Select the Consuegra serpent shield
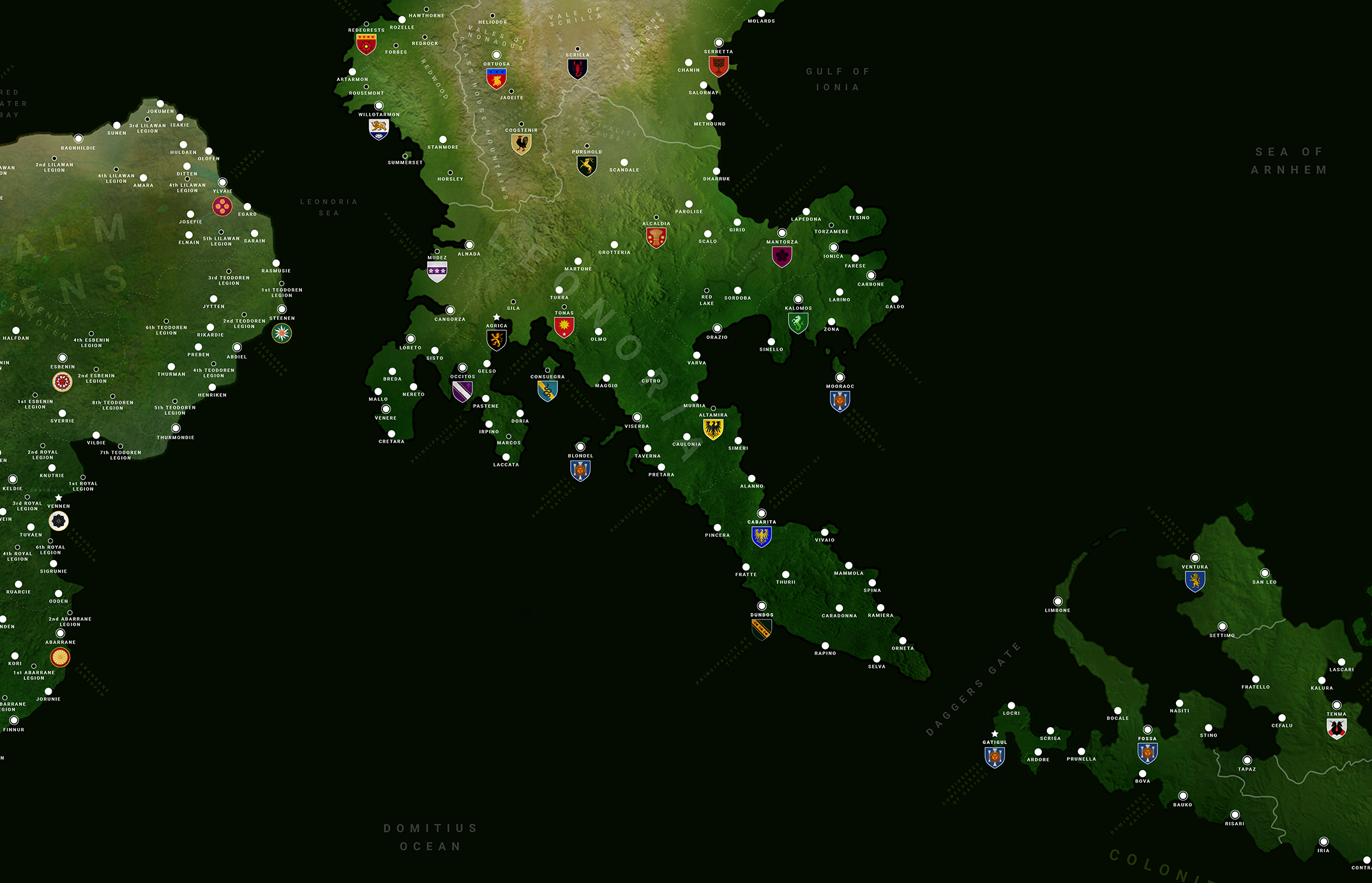 (x=547, y=391)
